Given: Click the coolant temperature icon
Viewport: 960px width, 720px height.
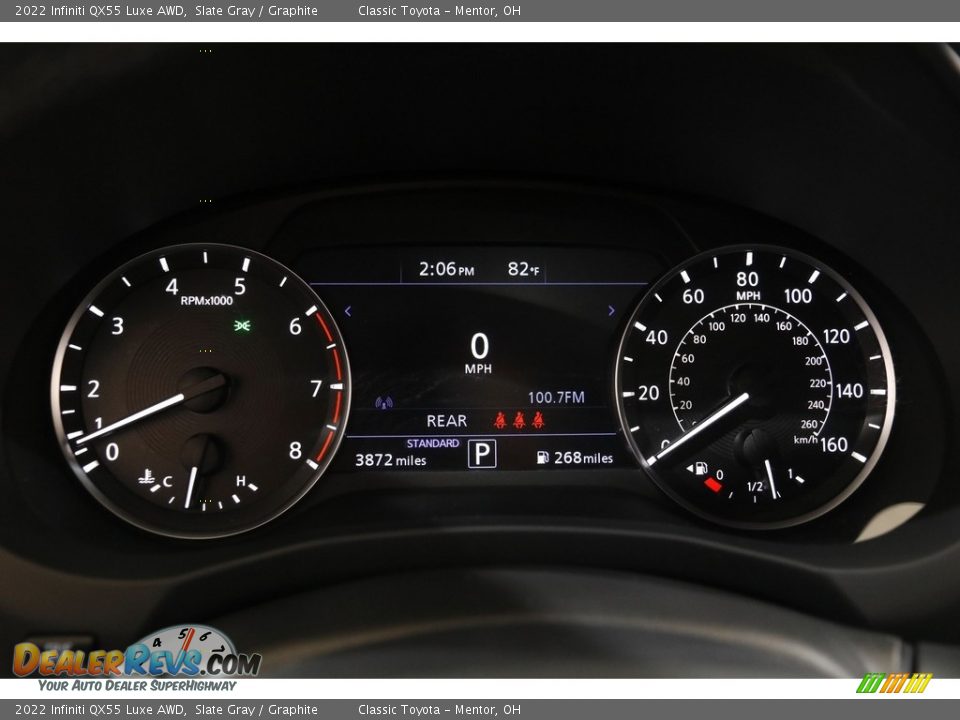Looking at the screenshot, I should click(x=146, y=477).
